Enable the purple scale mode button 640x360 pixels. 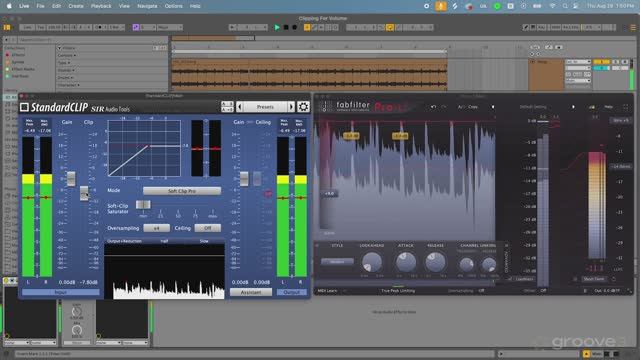[x=136, y=27]
